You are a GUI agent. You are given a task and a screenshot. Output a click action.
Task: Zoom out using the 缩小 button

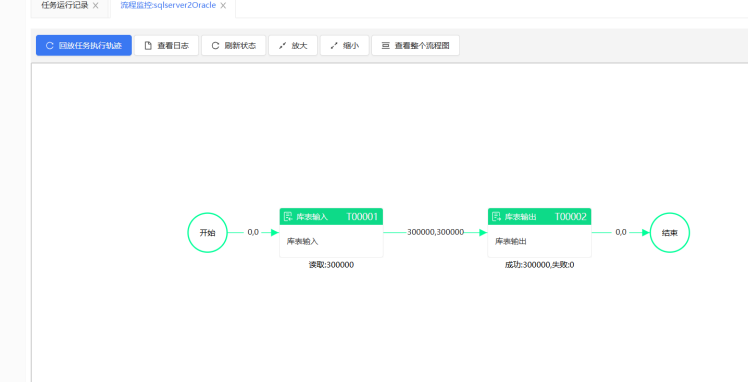(x=344, y=45)
